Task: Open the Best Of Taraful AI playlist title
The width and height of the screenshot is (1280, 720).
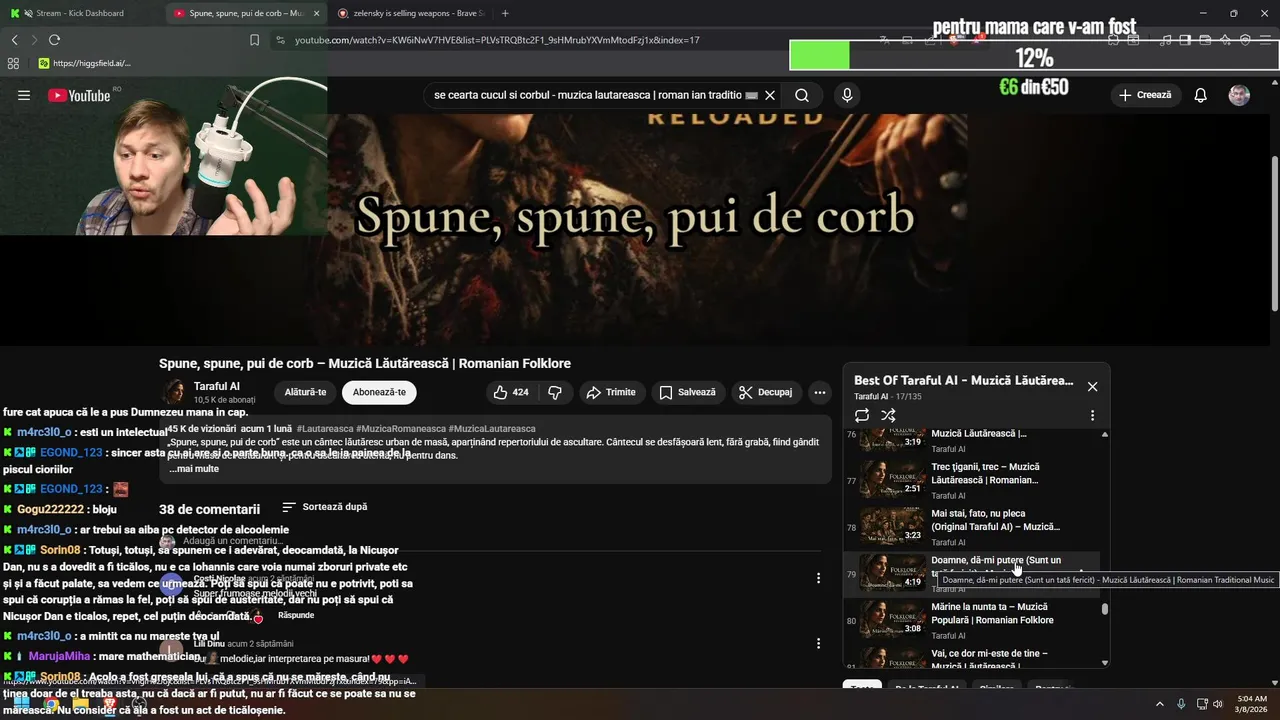Action: [963, 381]
